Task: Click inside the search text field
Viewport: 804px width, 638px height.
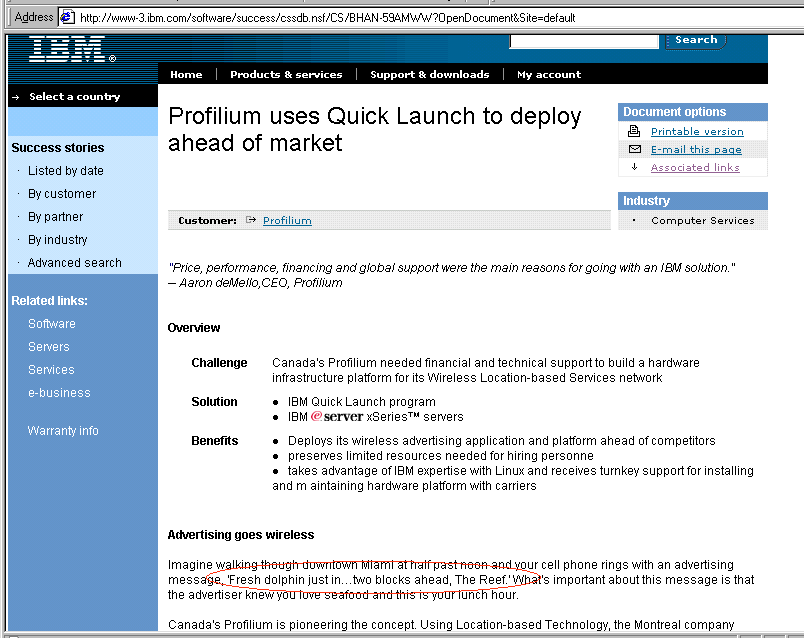Action: coord(584,41)
